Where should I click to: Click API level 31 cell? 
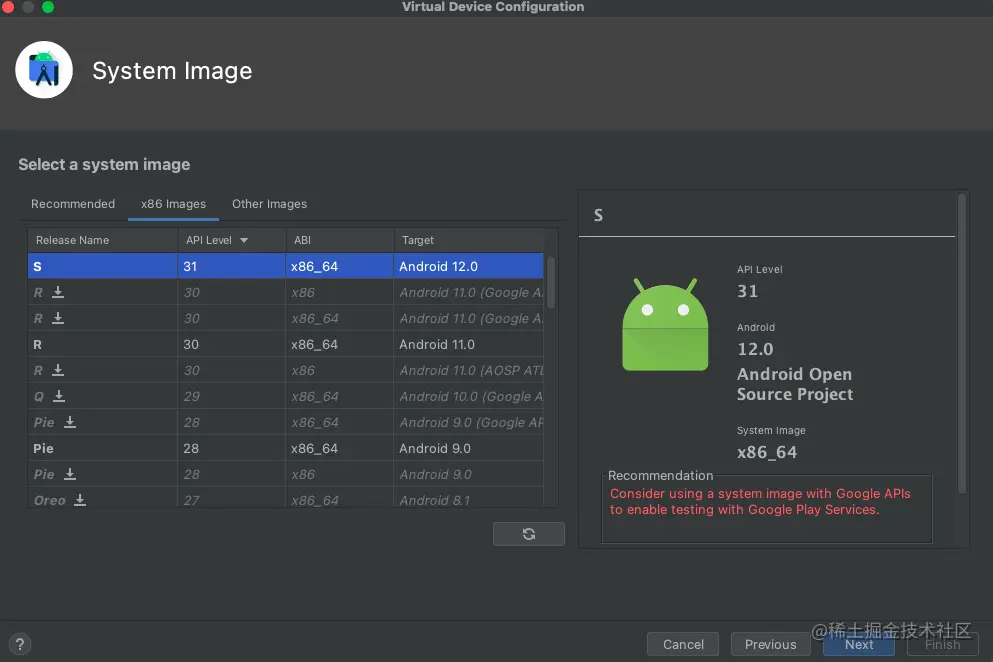pos(231,266)
